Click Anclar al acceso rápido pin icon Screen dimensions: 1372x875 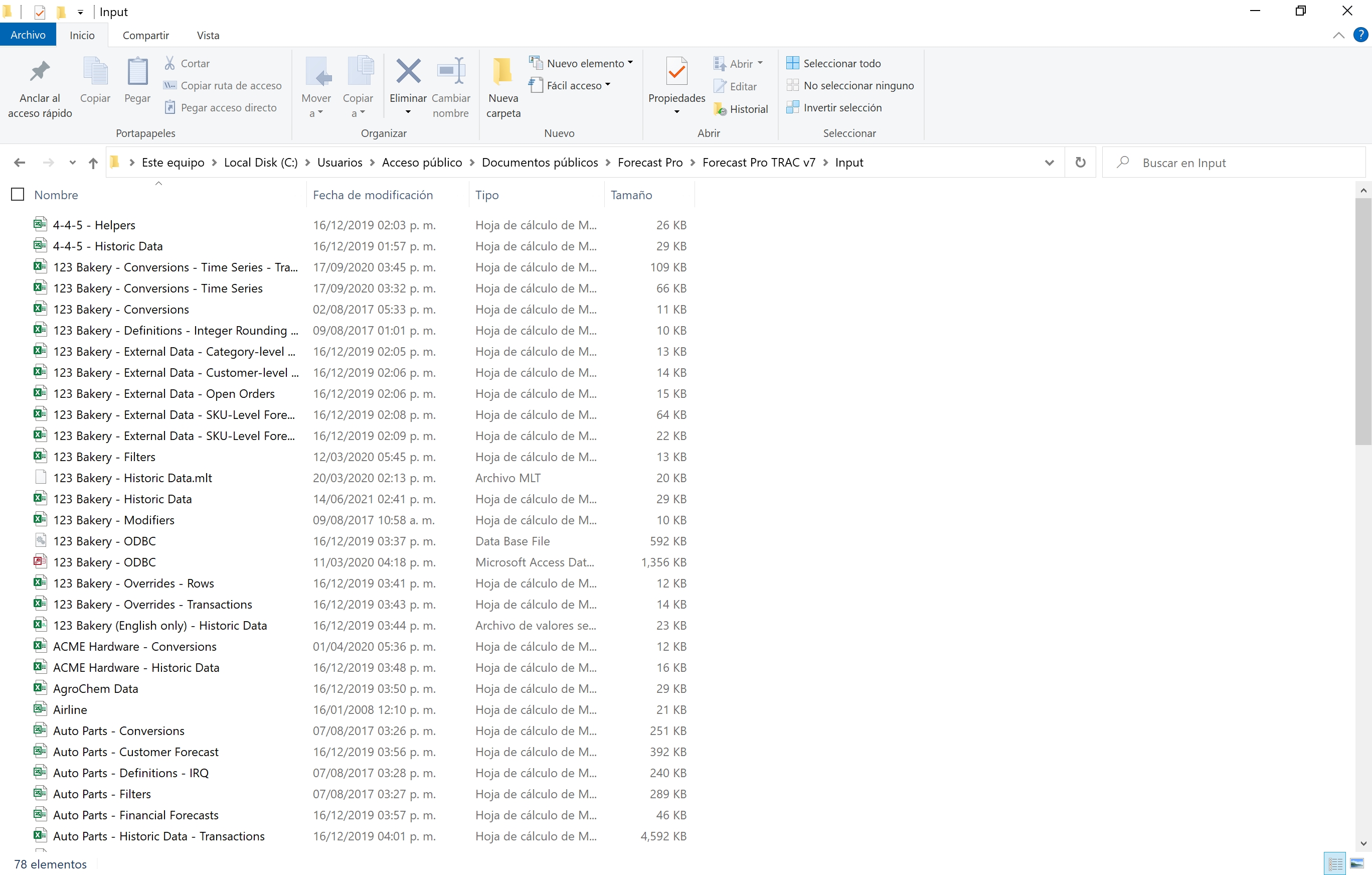pos(39,72)
